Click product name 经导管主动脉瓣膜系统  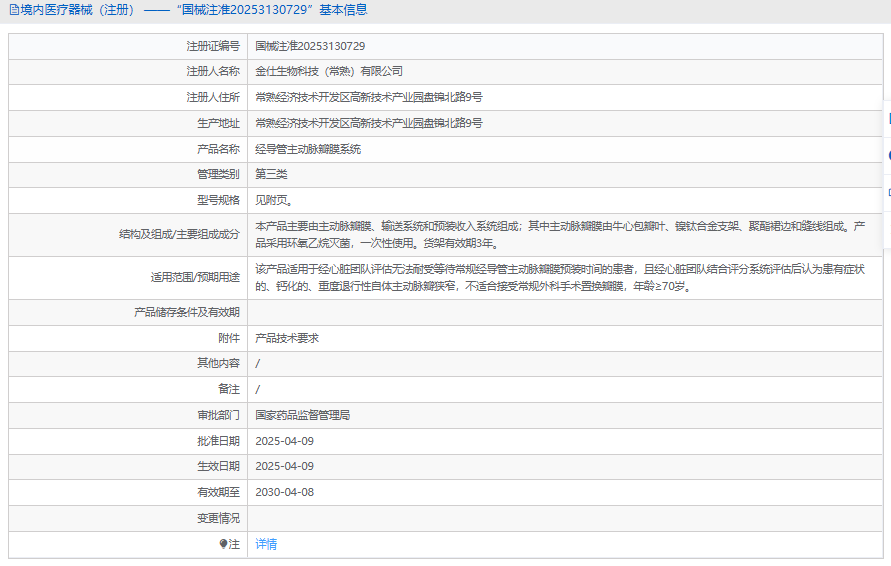[x=308, y=149]
